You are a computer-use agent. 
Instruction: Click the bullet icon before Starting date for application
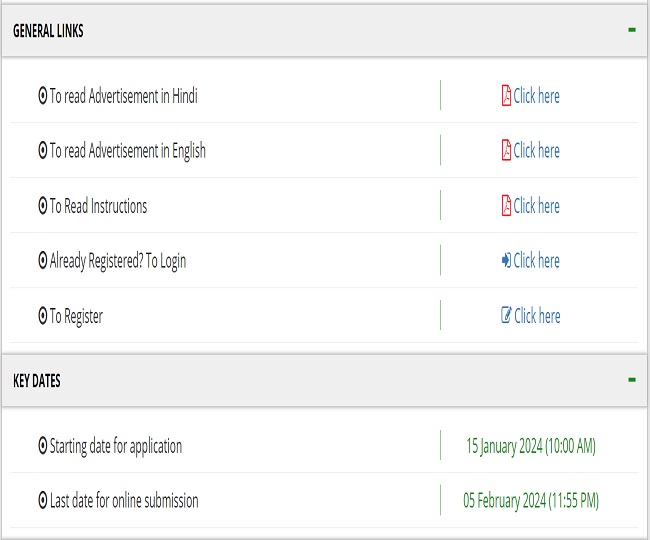[42, 446]
